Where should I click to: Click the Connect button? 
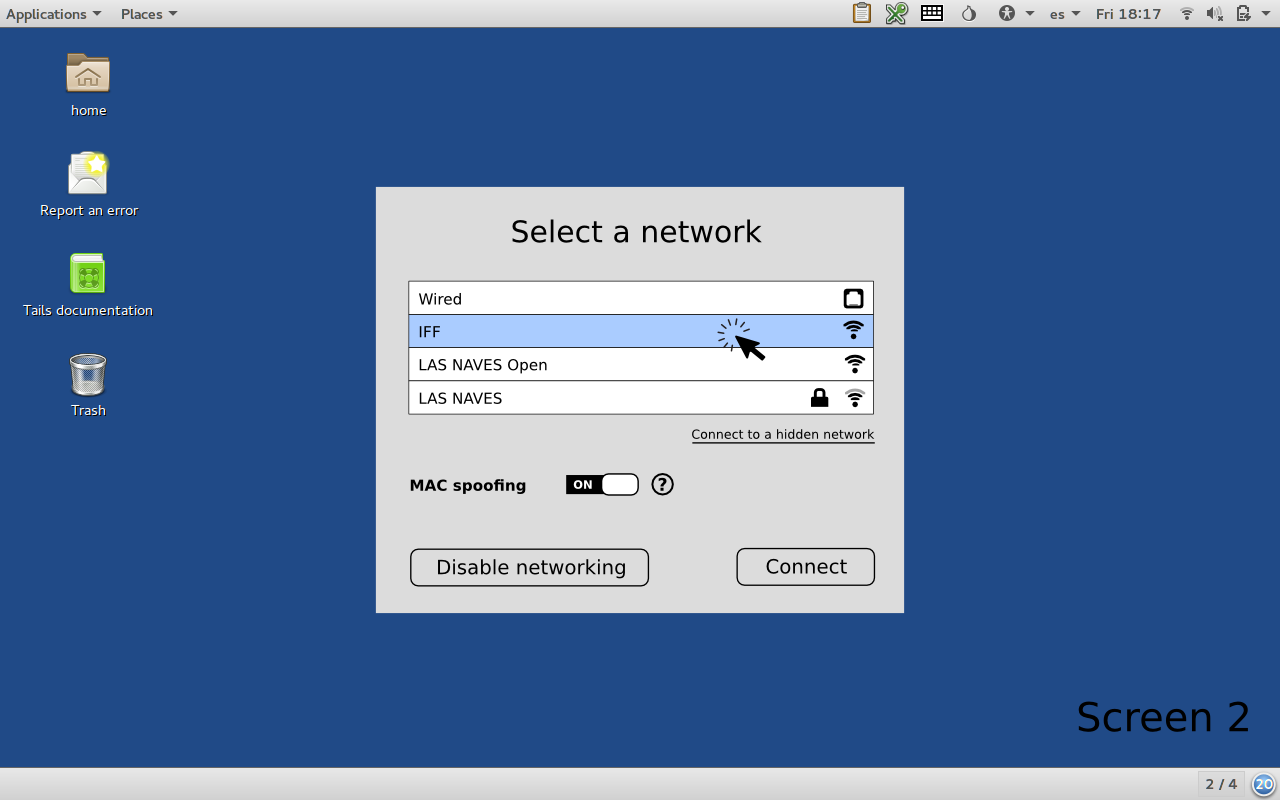point(805,567)
